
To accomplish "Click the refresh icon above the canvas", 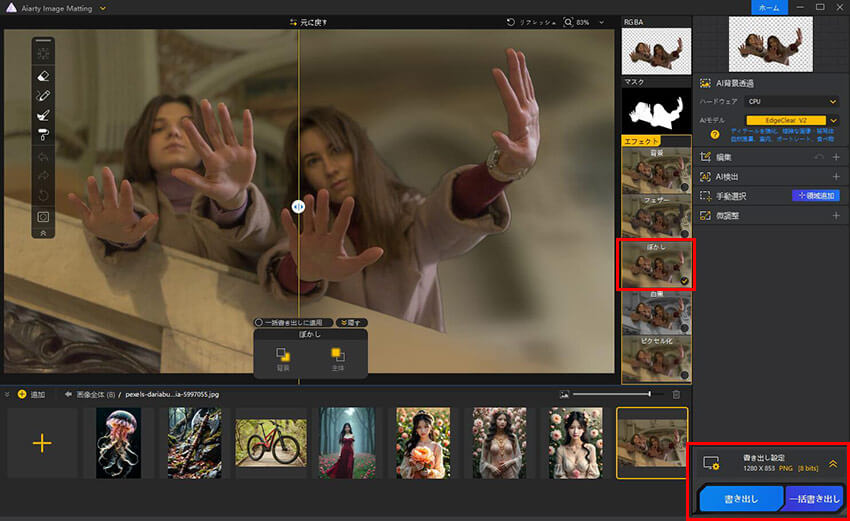I will tap(512, 21).
